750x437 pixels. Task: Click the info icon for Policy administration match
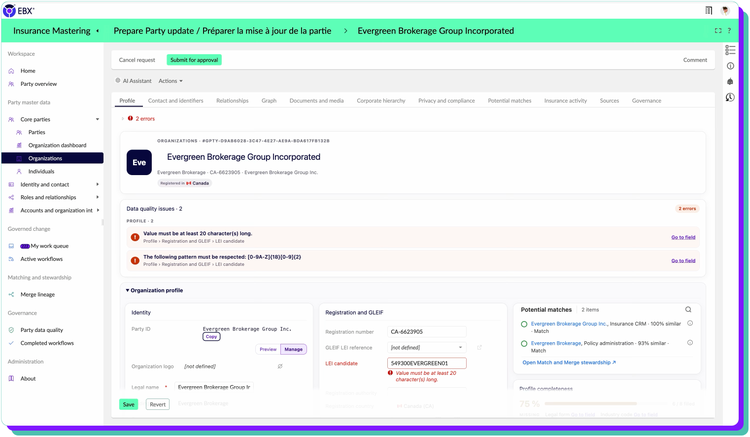pyautogui.click(x=690, y=342)
